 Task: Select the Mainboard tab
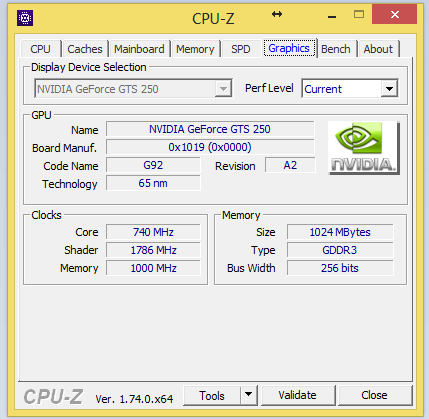tap(139, 49)
